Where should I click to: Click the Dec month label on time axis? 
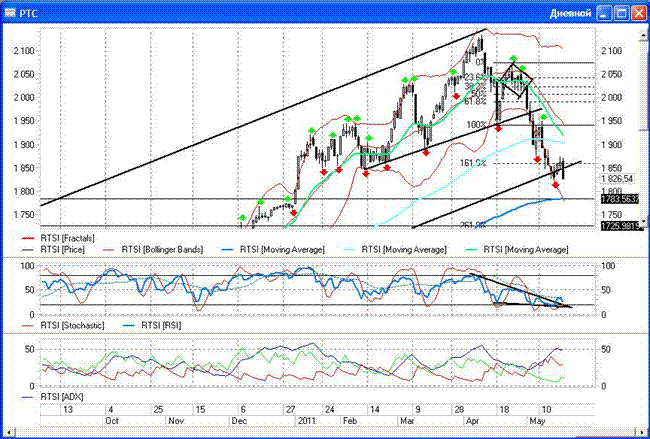[239, 421]
